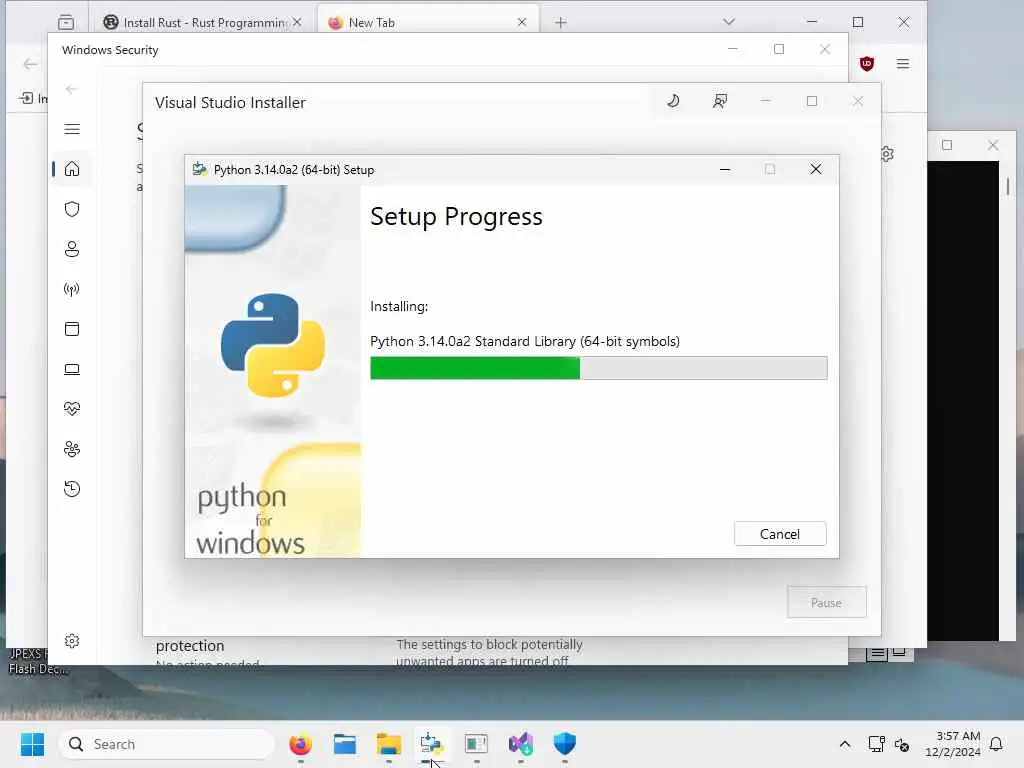Open Device performance & health icon

point(72,409)
